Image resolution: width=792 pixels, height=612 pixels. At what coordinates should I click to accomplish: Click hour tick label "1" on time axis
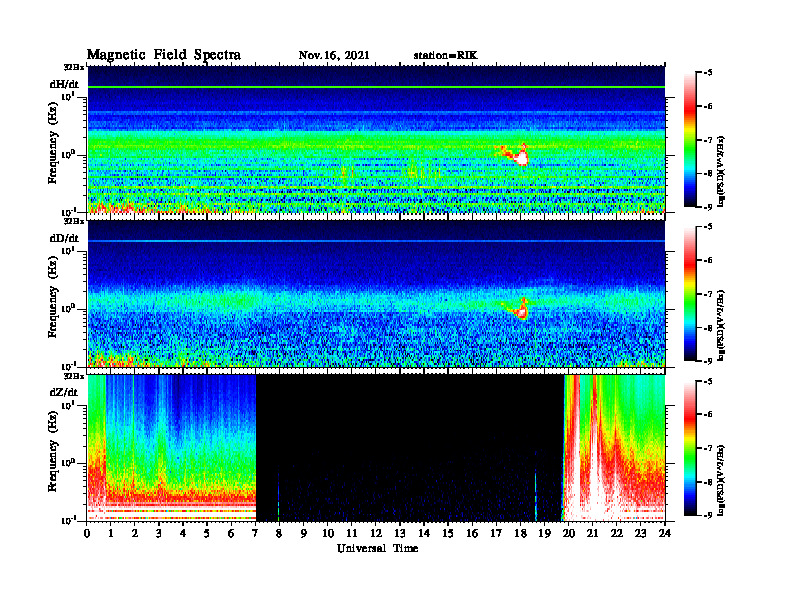tap(111, 534)
